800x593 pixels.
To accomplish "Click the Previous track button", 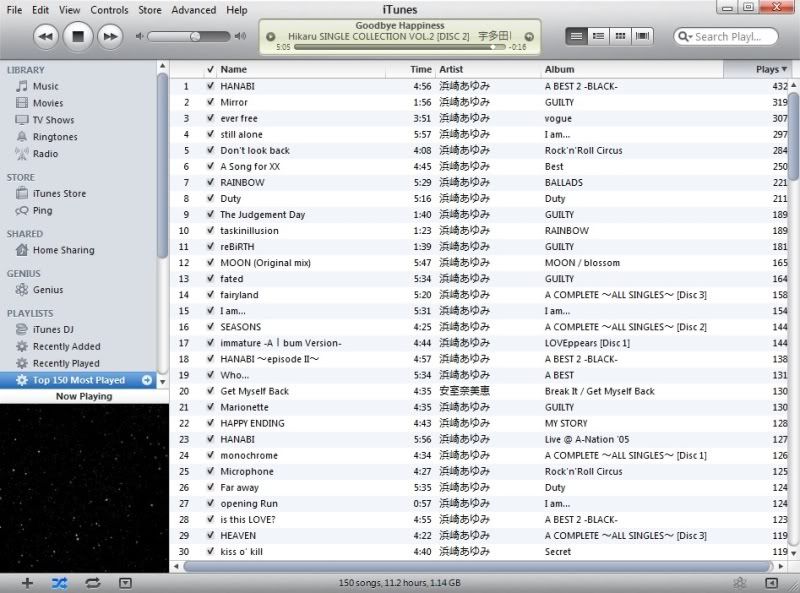I will (46, 37).
